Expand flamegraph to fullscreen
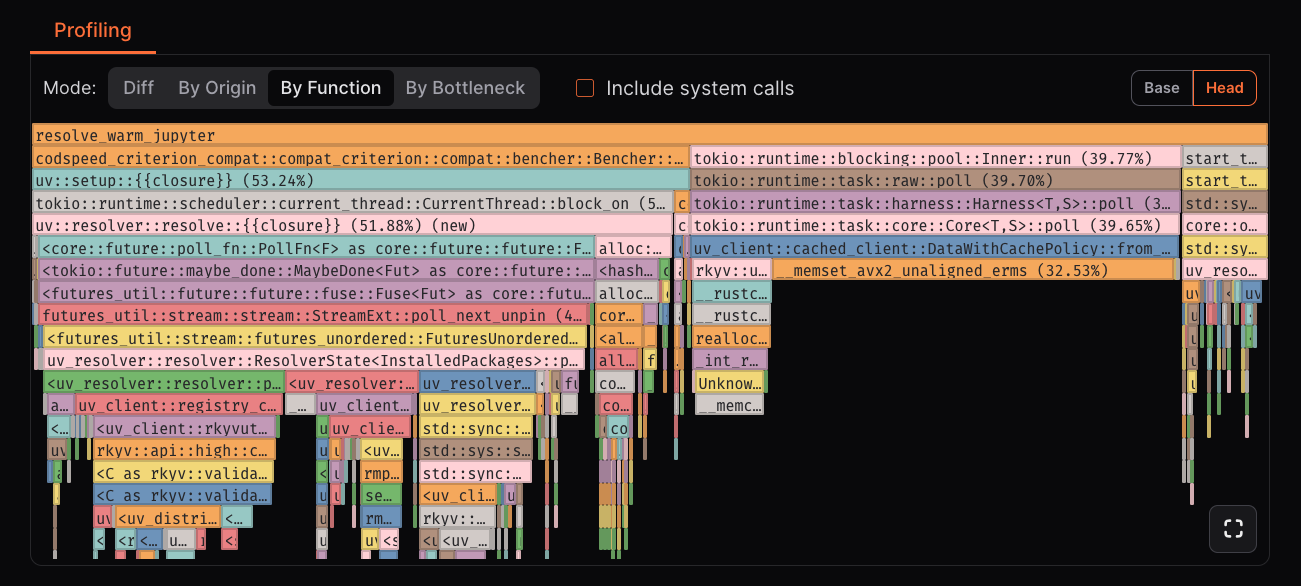 [1233, 529]
